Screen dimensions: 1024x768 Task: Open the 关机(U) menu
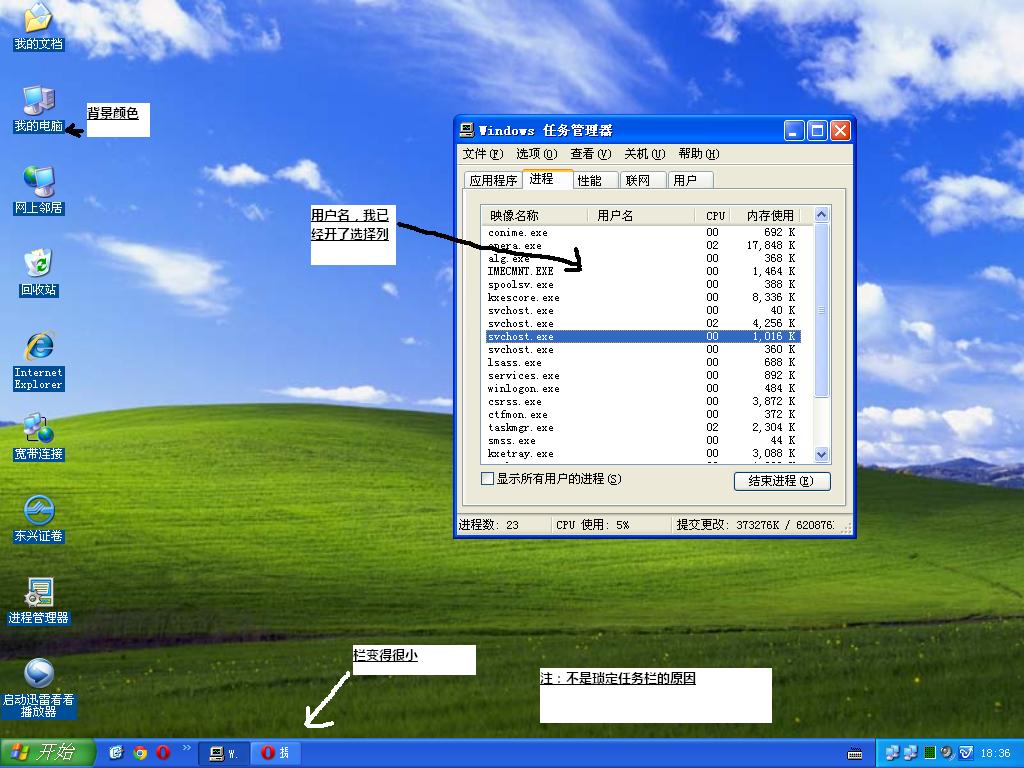[x=645, y=153]
